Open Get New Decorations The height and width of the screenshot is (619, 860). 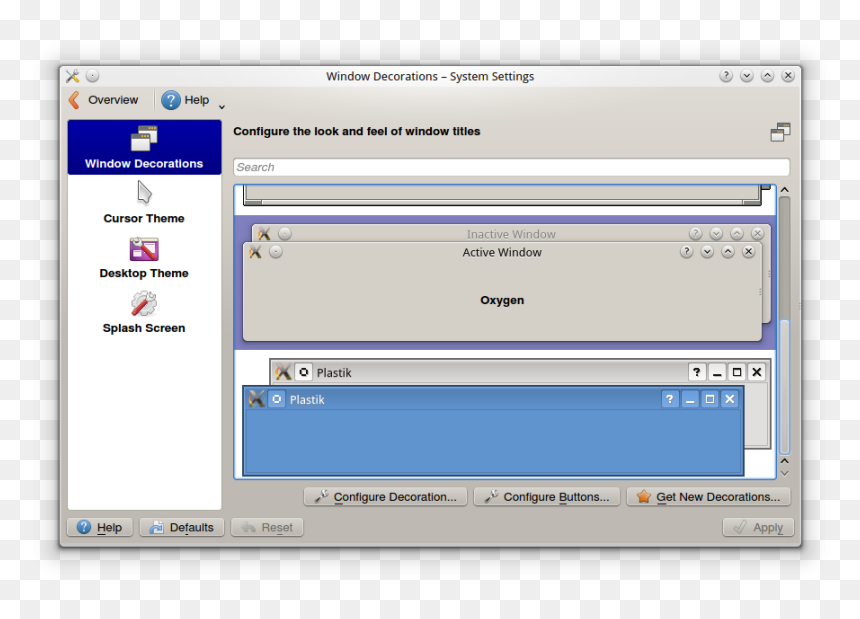pyautogui.click(x=709, y=497)
